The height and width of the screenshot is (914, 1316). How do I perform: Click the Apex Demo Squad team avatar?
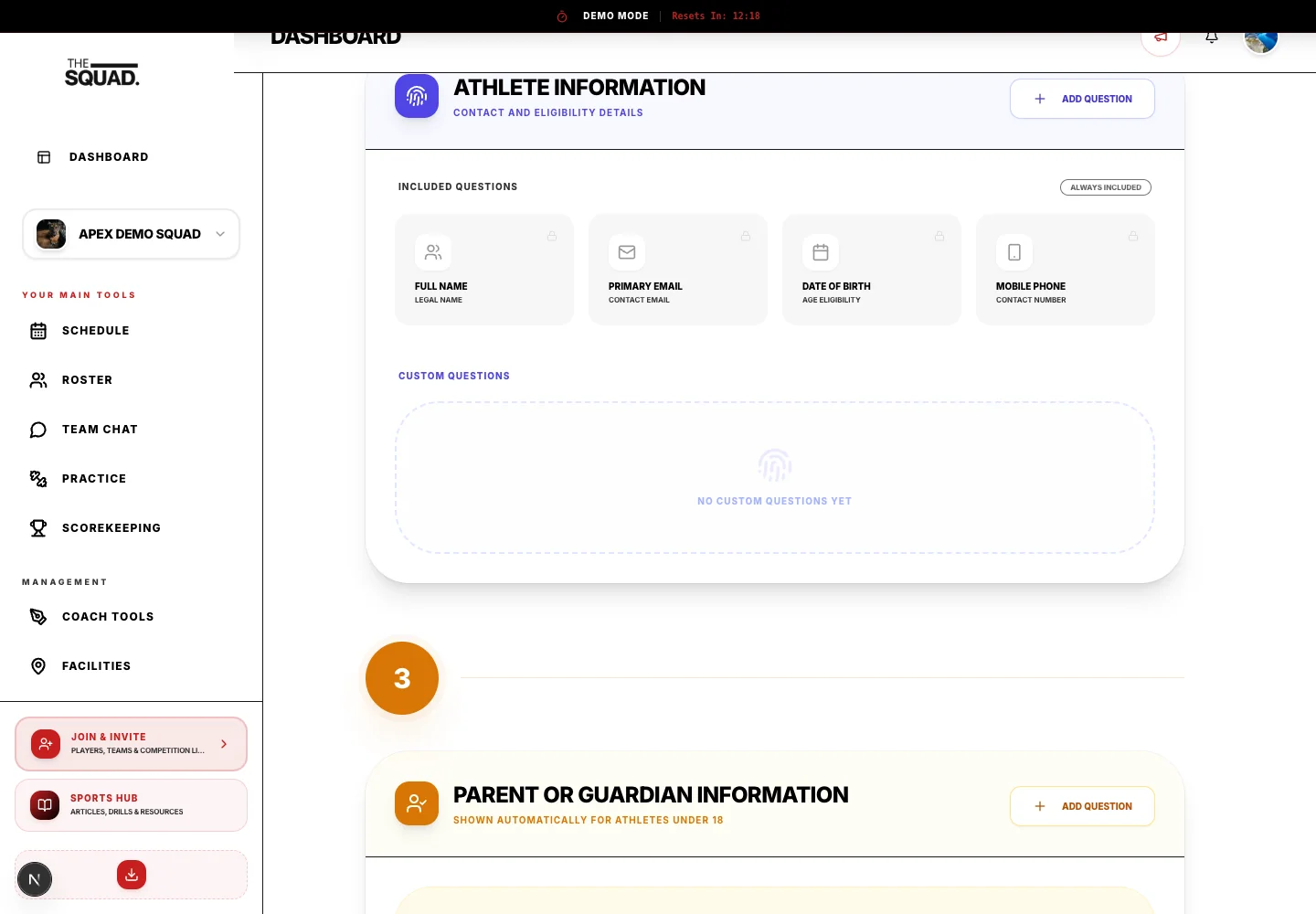pyautogui.click(x=51, y=234)
